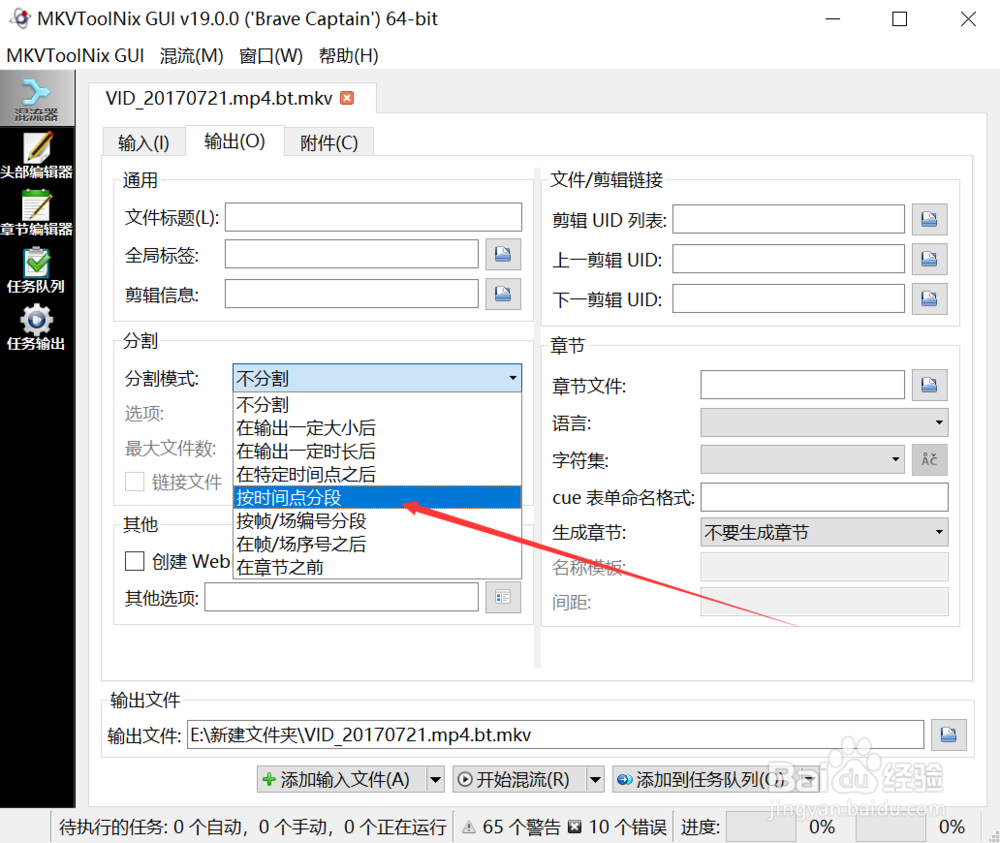This screenshot has height=843, width=1000.
Task: Open the MKVToolNix GUI menu
Action: click(75, 55)
